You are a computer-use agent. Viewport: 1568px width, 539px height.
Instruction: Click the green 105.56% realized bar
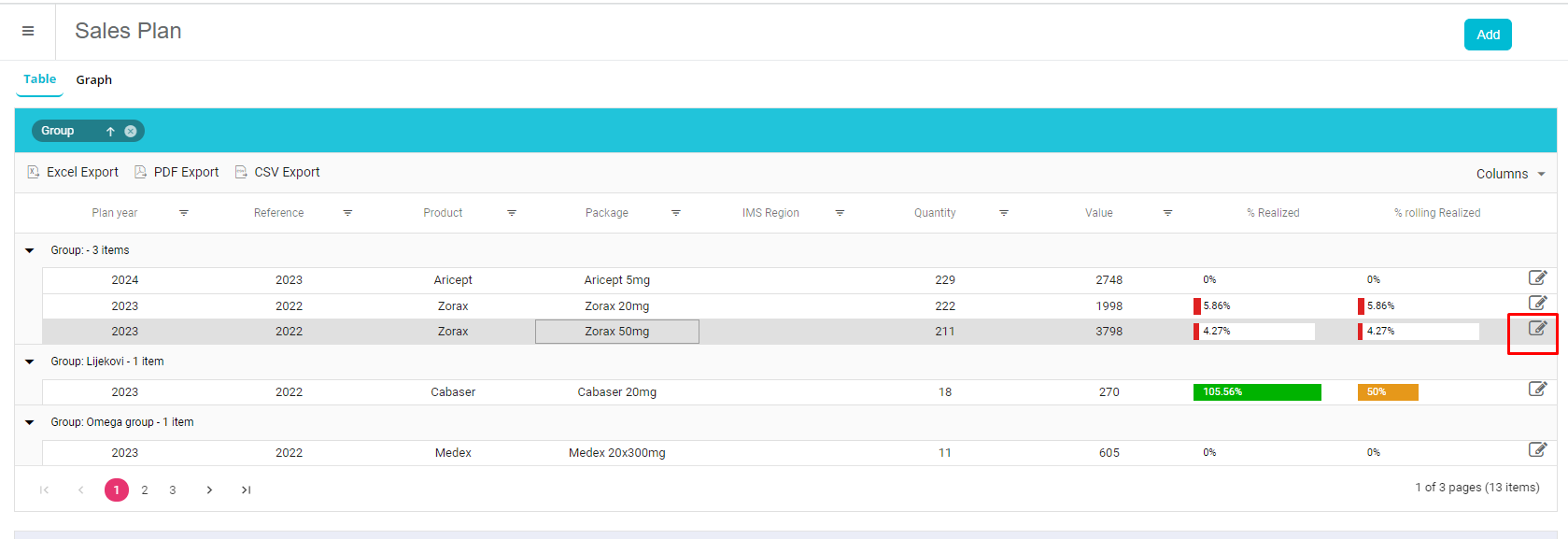click(x=1256, y=392)
